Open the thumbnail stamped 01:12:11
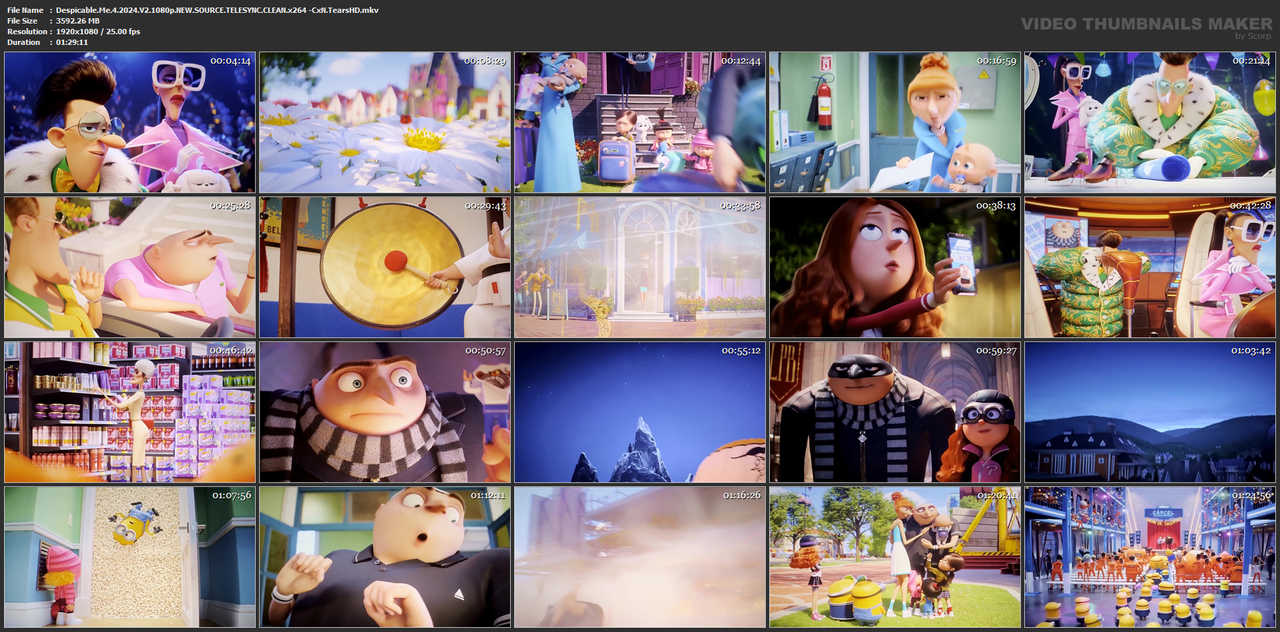The height and width of the screenshot is (632, 1280). 385,557
